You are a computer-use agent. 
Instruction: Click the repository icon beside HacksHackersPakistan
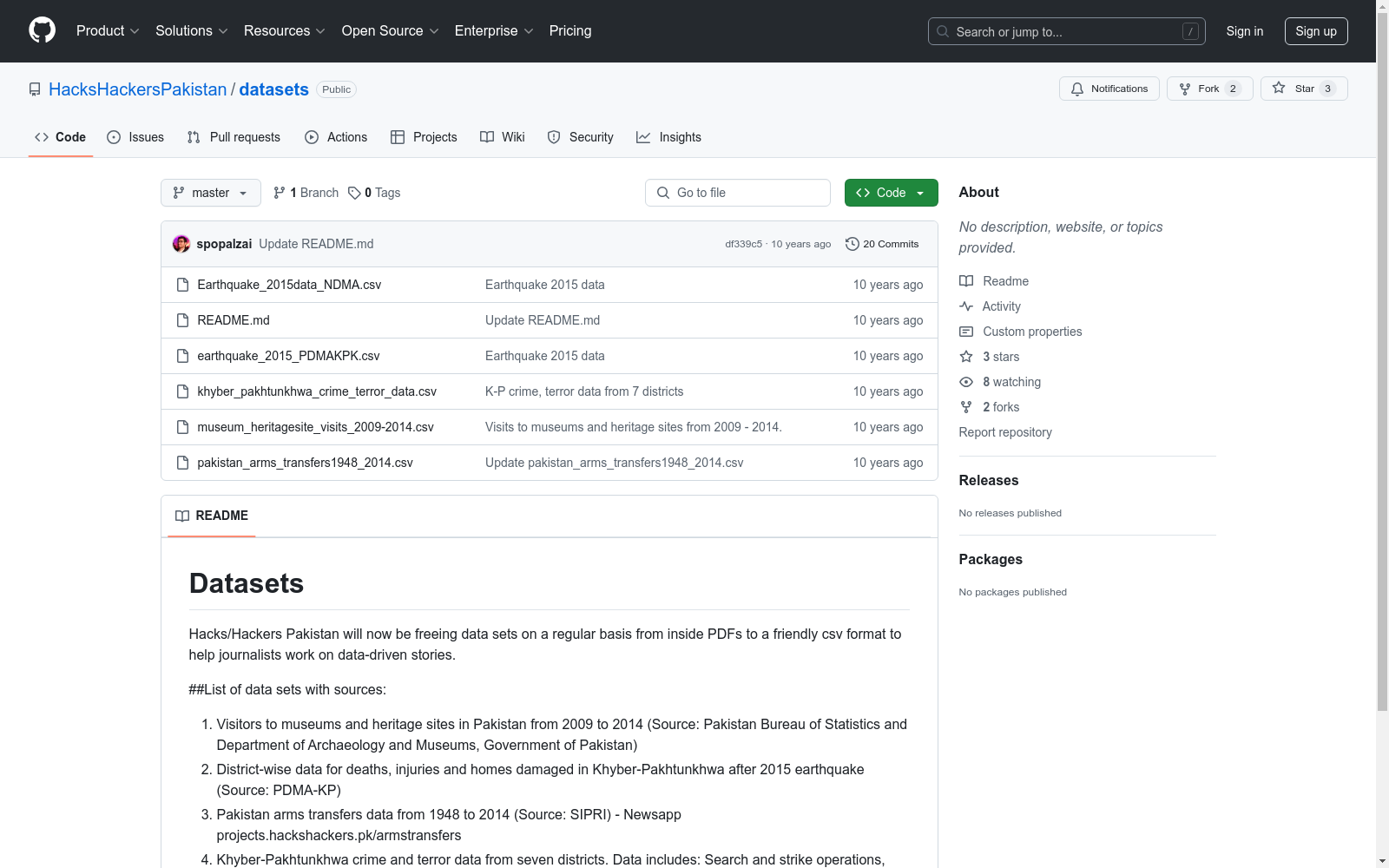point(35,89)
